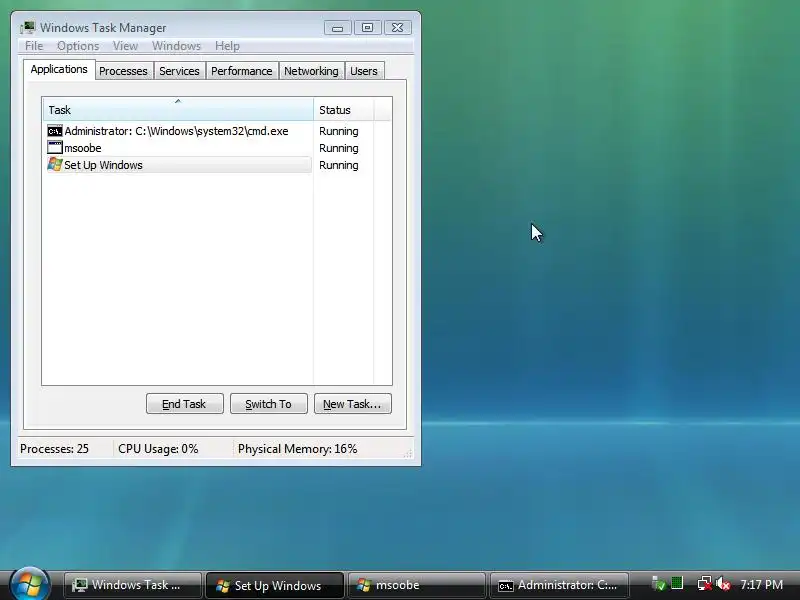
Task: Click the Task Manager title bar icon
Action: tap(28, 28)
